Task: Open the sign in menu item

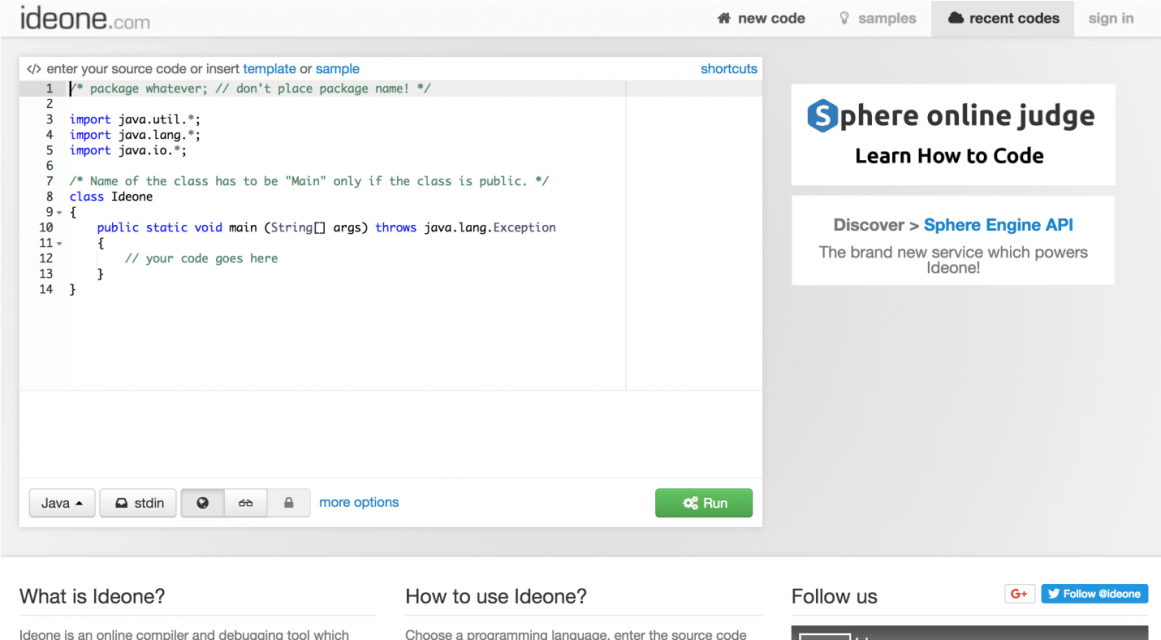Action: pyautogui.click(x=1110, y=18)
